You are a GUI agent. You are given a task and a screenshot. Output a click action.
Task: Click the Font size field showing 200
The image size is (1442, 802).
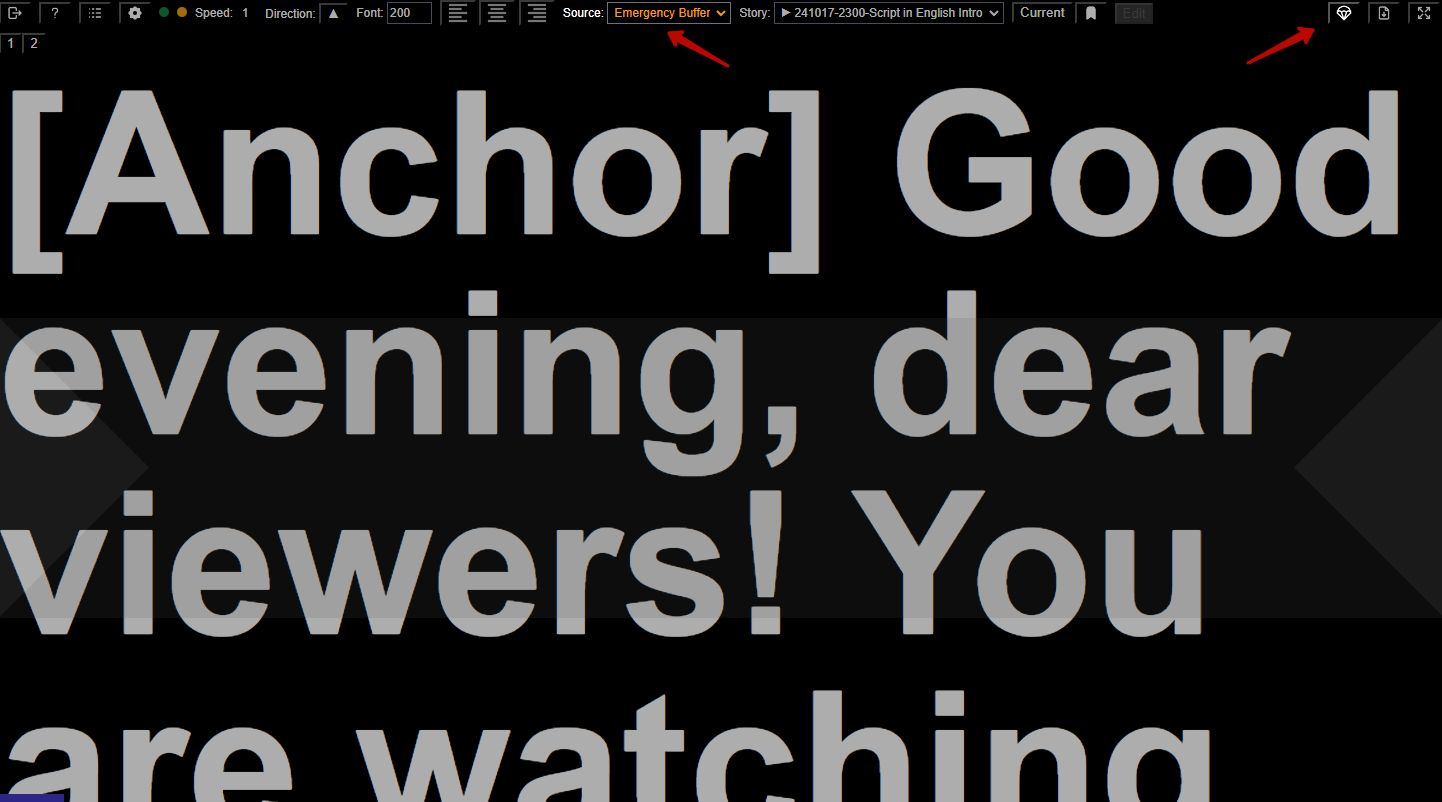(409, 13)
